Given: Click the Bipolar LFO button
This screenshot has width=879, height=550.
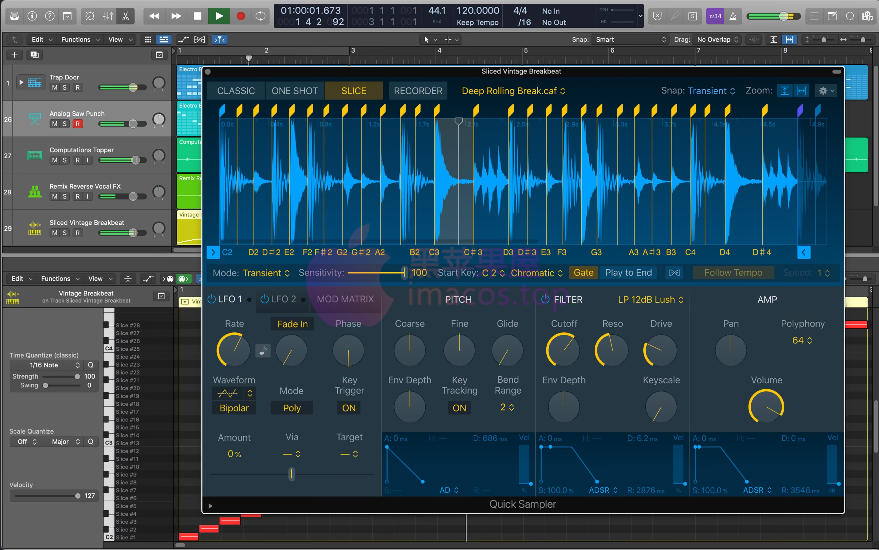Looking at the screenshot, I should (234, 408).
